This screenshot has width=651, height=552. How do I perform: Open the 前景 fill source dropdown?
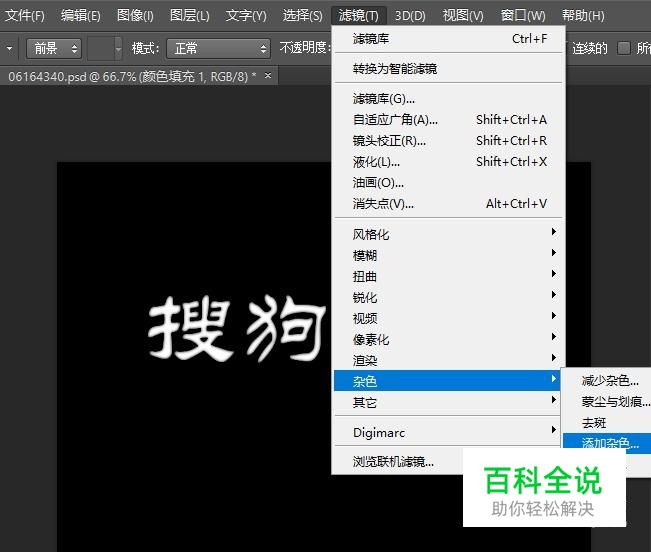click(54, 49)
